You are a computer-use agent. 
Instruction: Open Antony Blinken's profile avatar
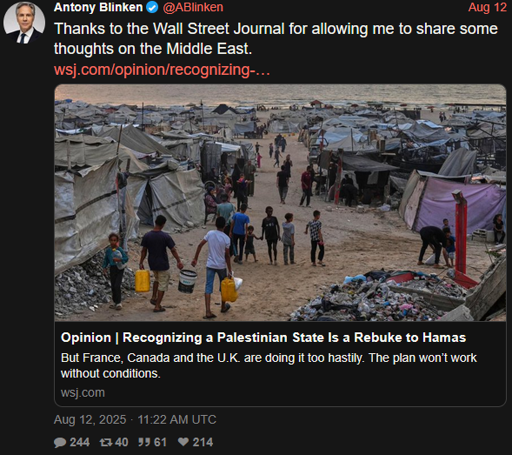(x=24, y=23)
